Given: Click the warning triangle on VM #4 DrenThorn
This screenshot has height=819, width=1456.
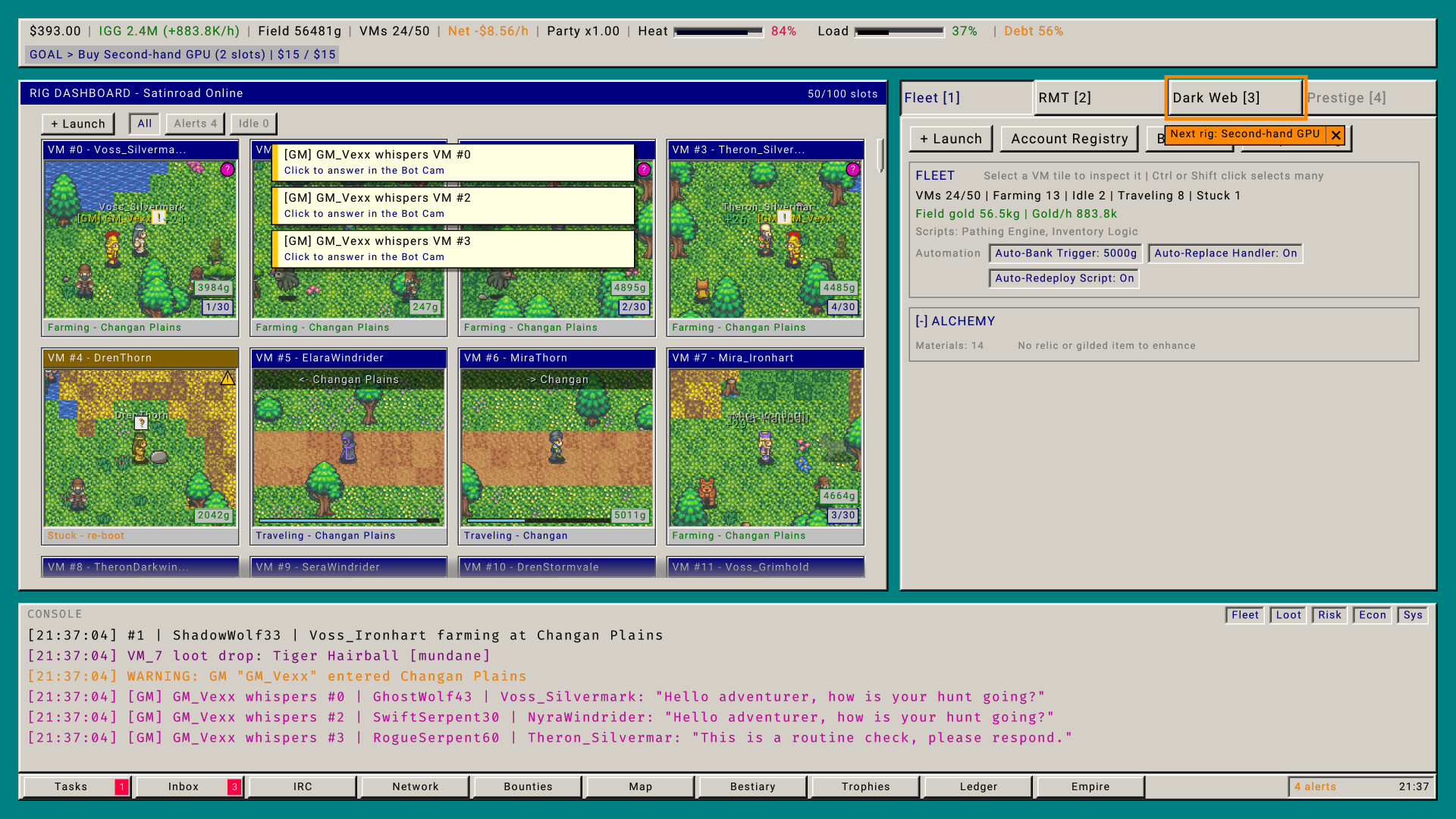Looking at the screenshot, I should (x=227, y=378).
